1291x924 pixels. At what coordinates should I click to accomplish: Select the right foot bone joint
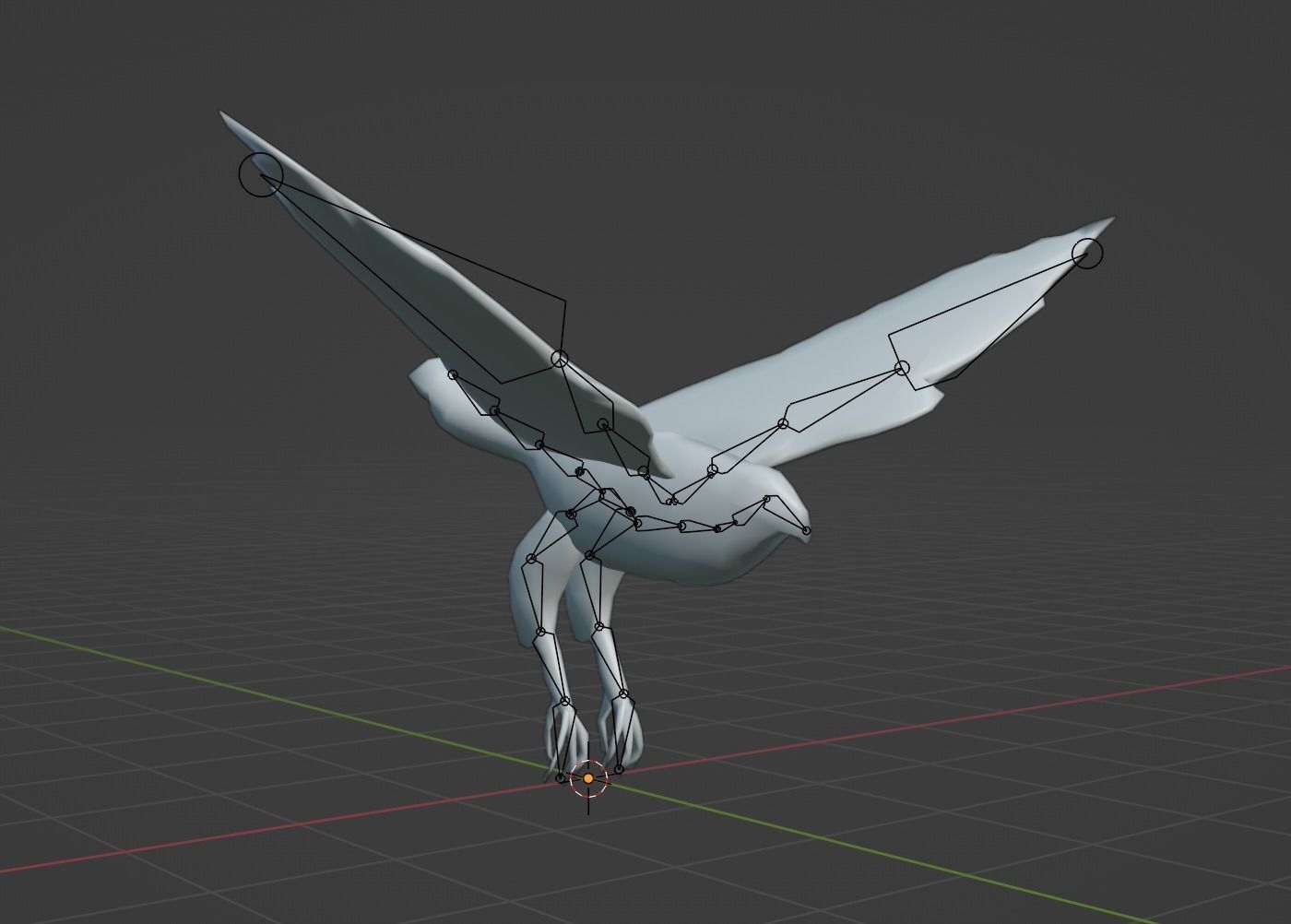[x=623, y=693]
